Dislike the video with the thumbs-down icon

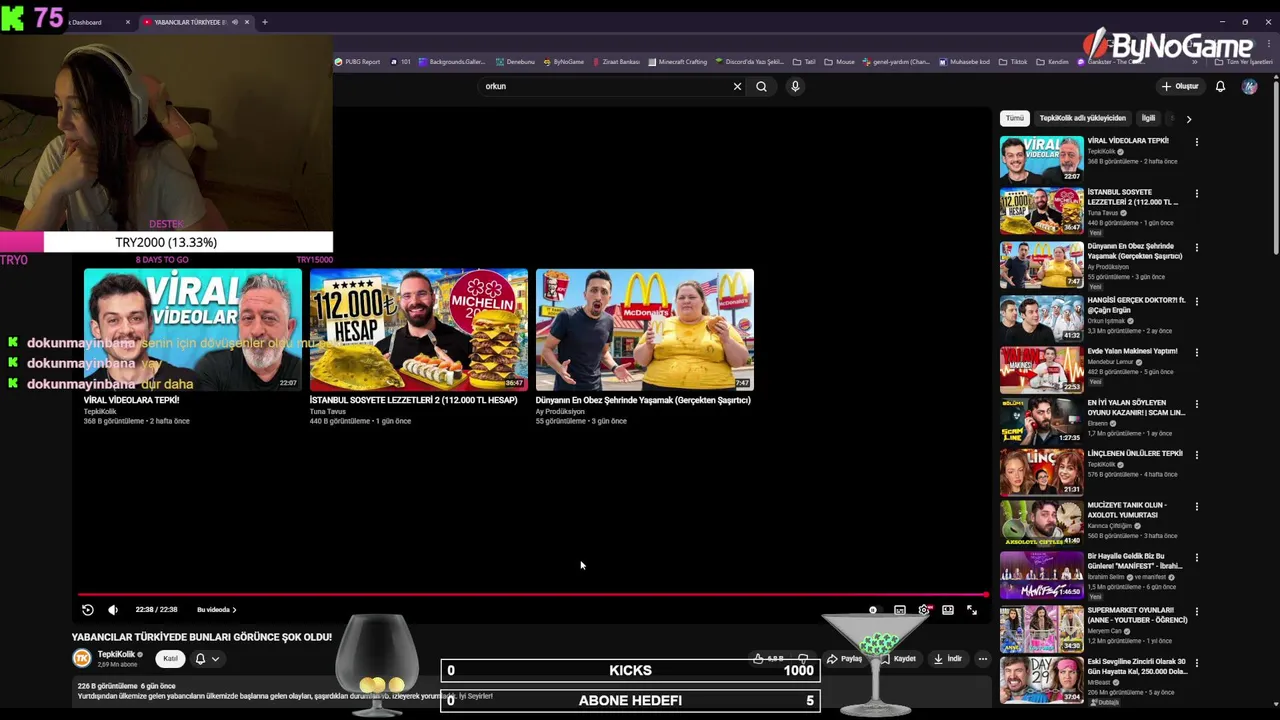(802, 659)
